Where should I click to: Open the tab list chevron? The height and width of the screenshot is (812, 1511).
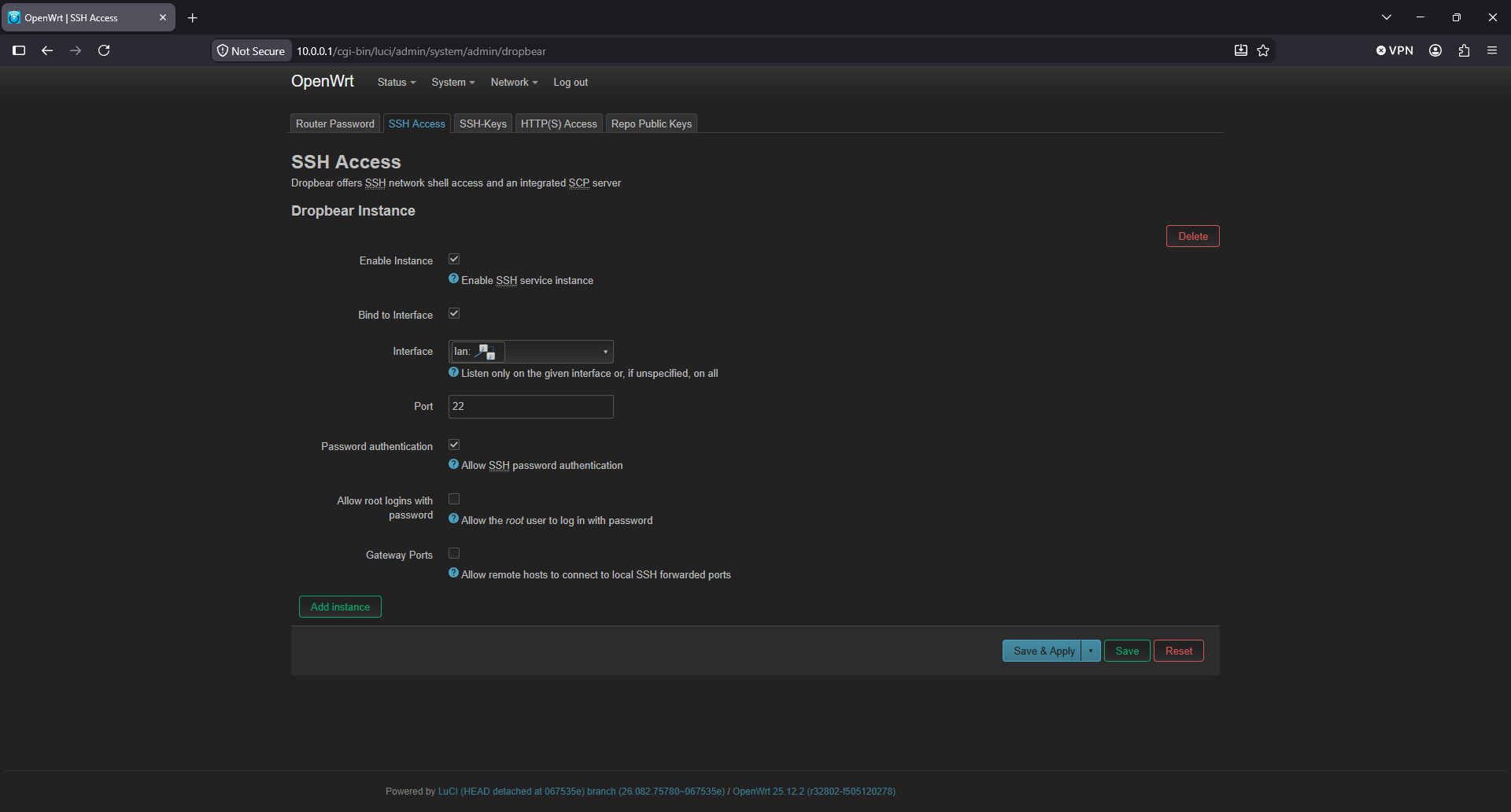coord(1387,17)
